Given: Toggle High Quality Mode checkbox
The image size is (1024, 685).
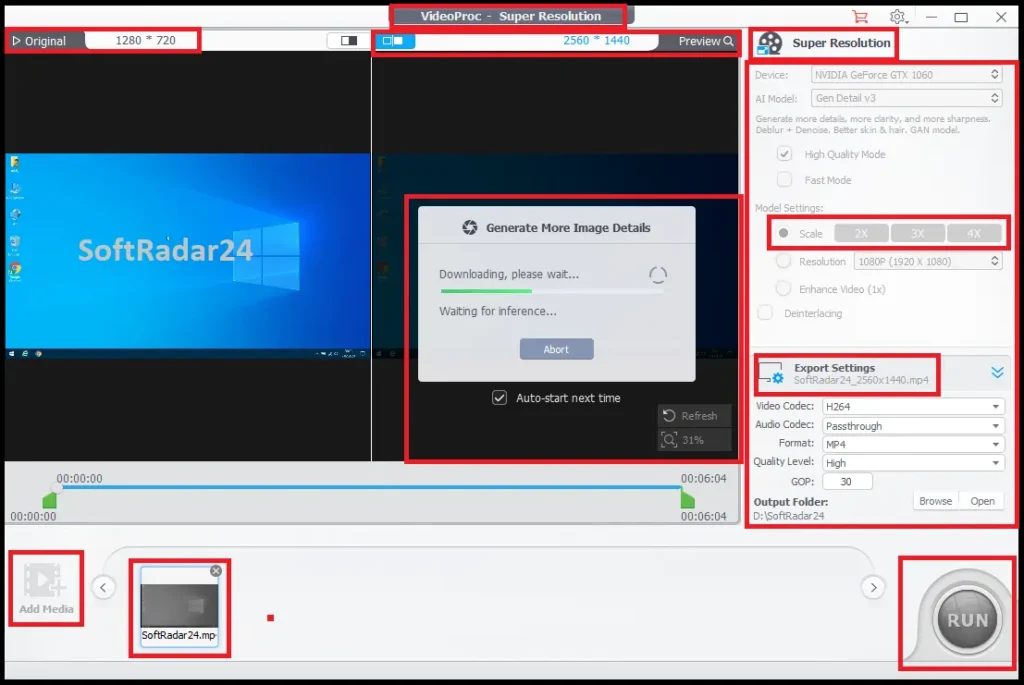Looking at the screenshot, I should pyautogui.click(x=784, y=154).
